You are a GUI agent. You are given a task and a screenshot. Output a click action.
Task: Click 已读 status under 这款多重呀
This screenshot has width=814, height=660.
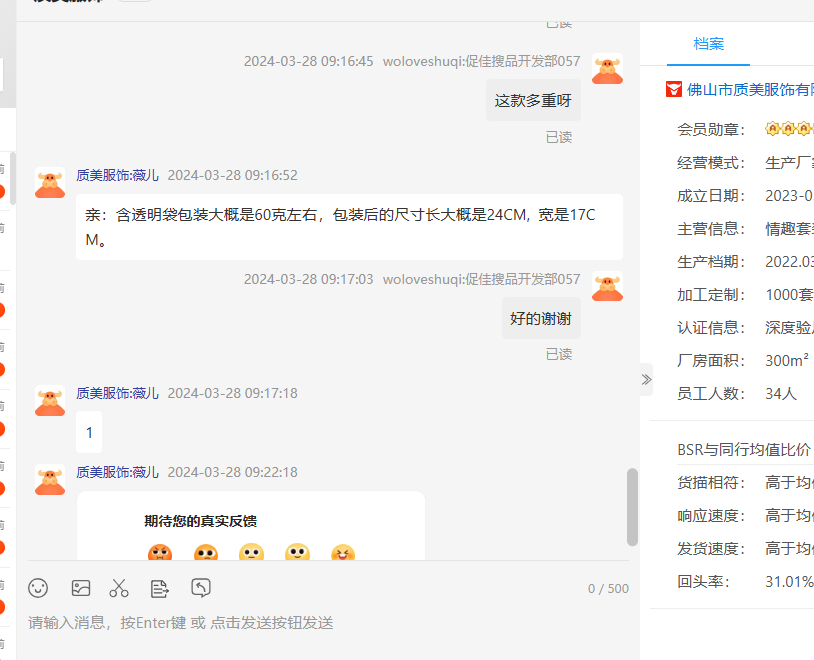pos(559,138)
